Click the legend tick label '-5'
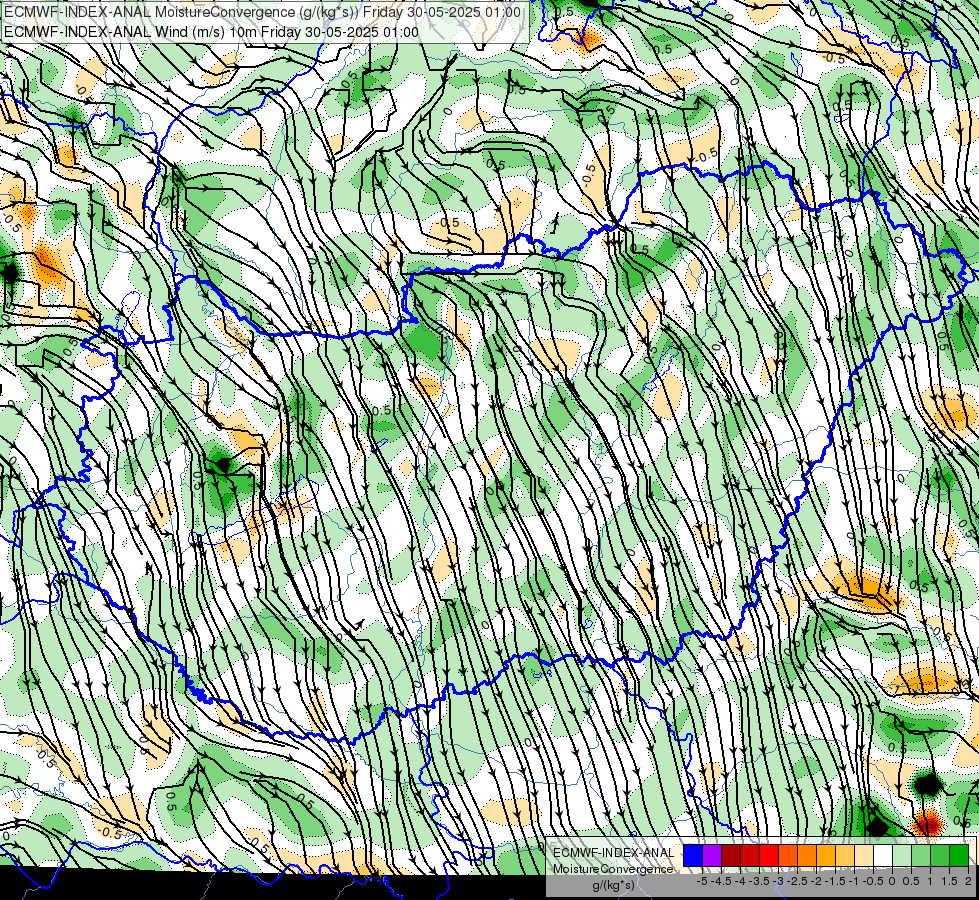The image size is (979, 900). (x=702, y=881)
